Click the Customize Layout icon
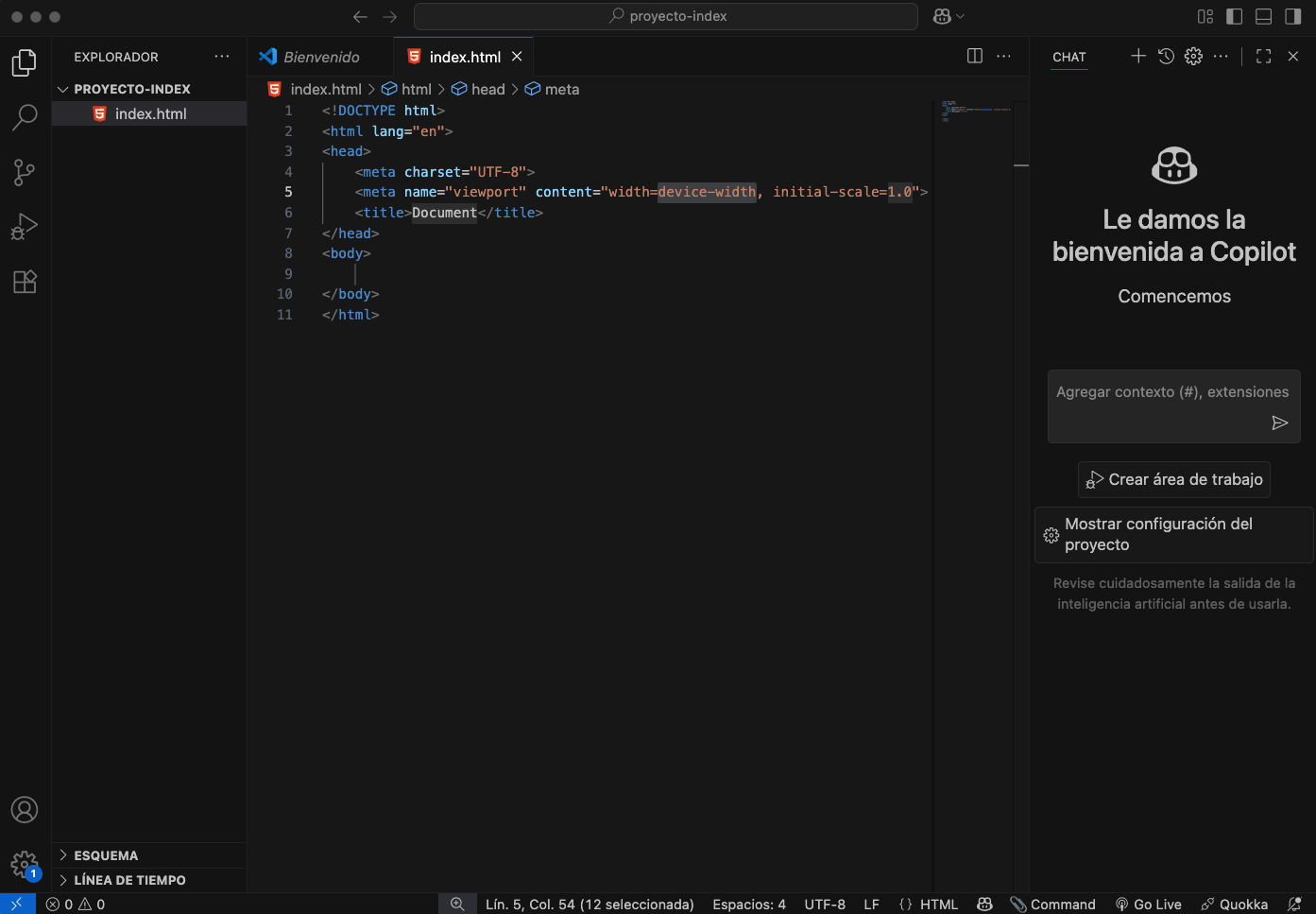This screenshot has height=914, width=1316. point(1205,16)
